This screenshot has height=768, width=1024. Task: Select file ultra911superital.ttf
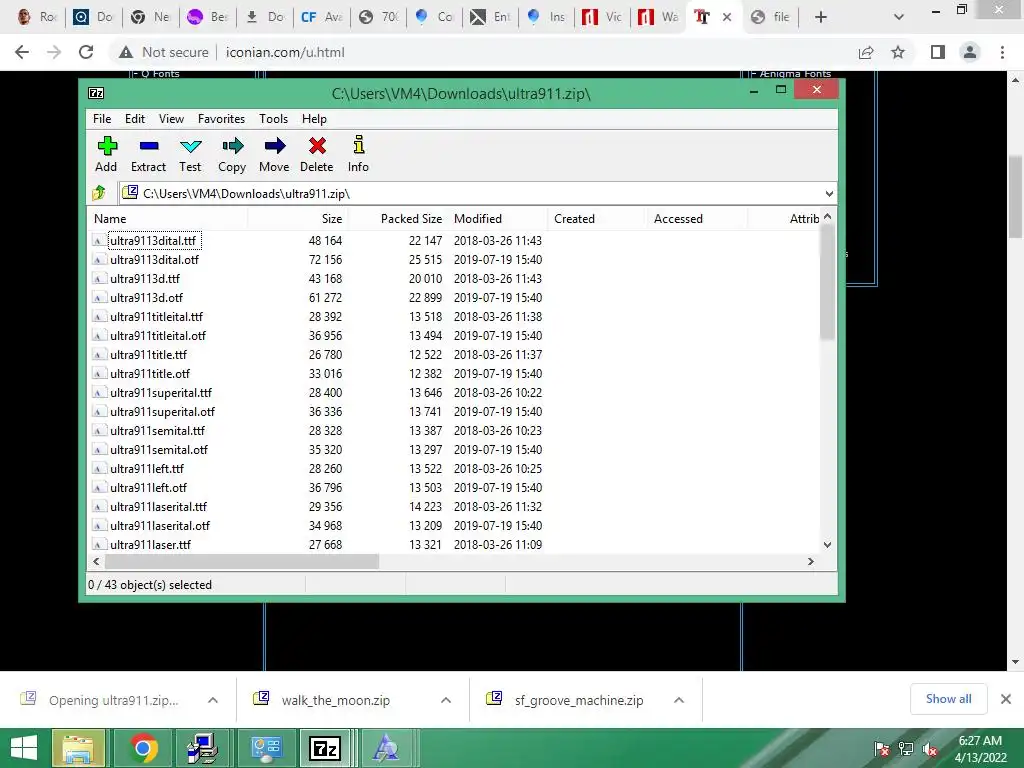161,392
